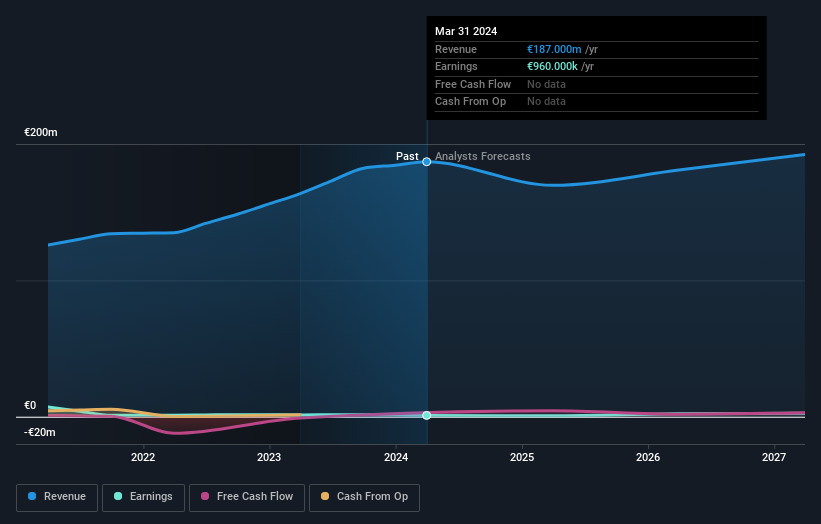
Task: Click the Revenue row label in the tooltip
Action: [456, 49]
